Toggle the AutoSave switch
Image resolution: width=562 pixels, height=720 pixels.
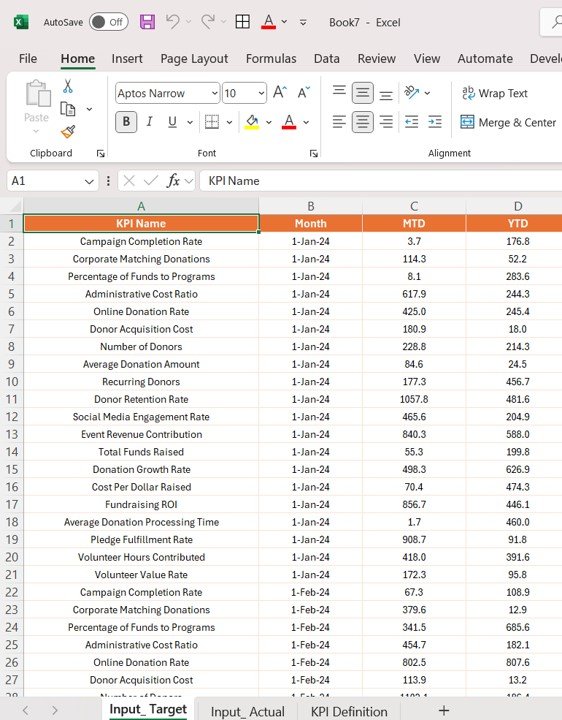click(108, 22)
